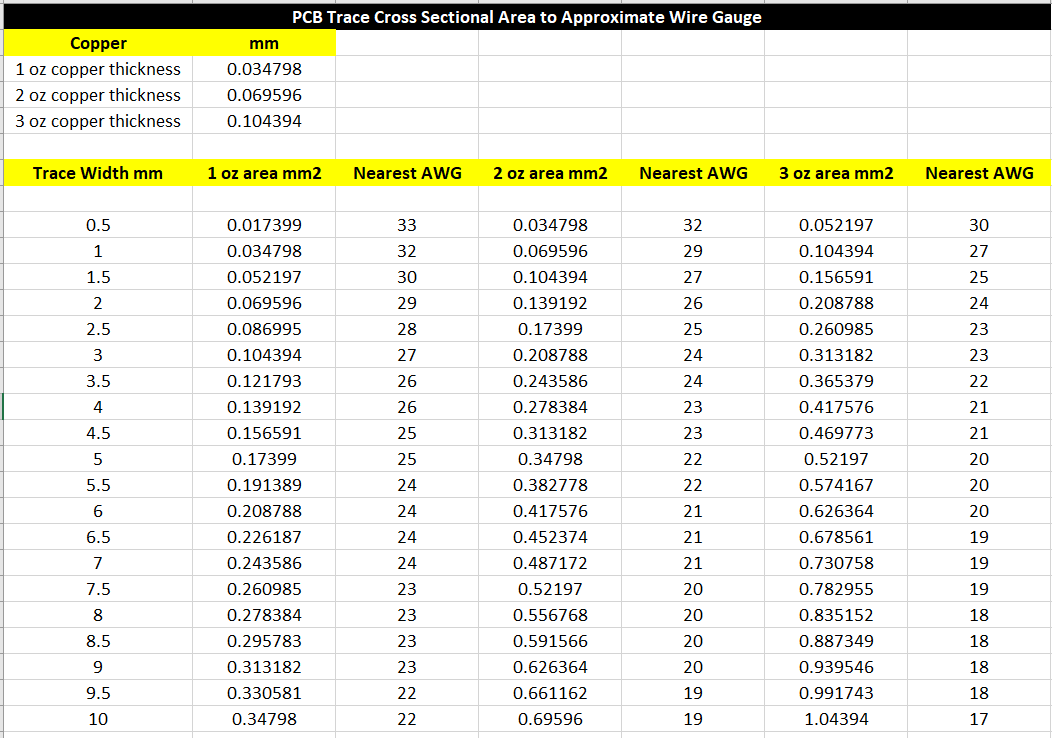Click the 'Nearest AWG' header after 3 oz area
The height and width of the screenshot is (738, 1052).
979,173
